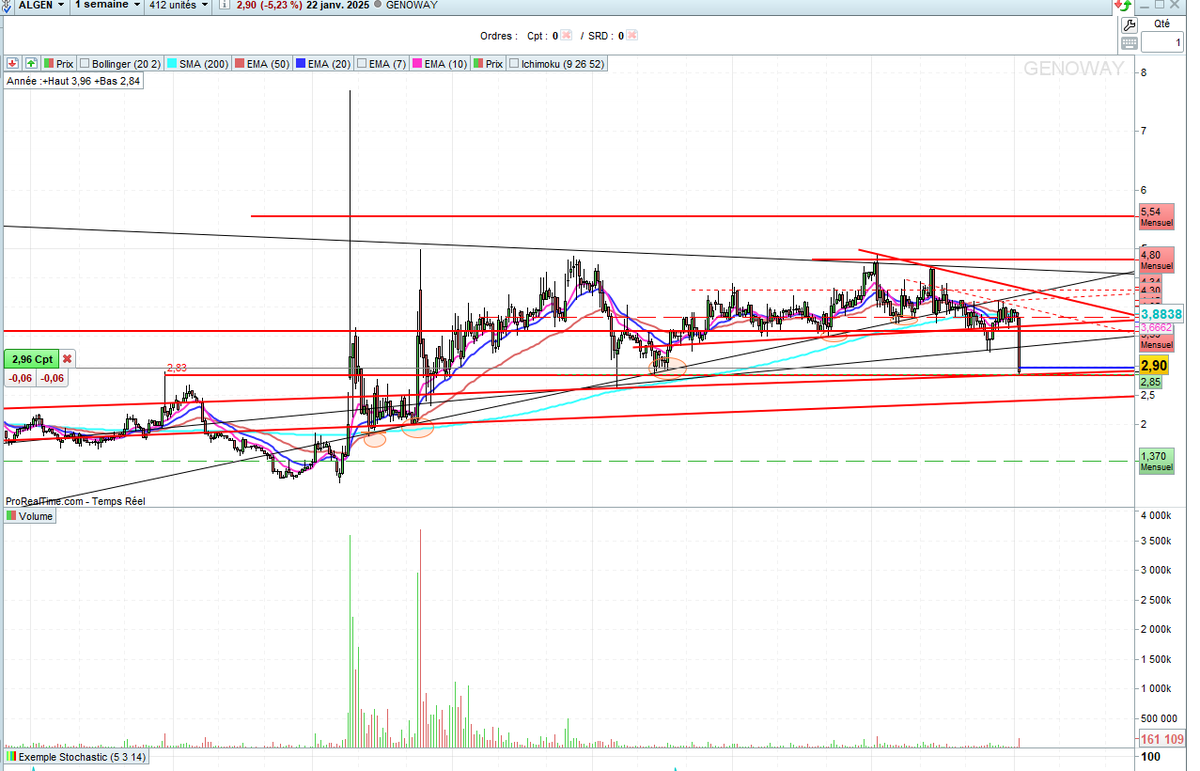
Task: Click the 2,90 (-5,23 %) quote text
Action: (269, 5)
